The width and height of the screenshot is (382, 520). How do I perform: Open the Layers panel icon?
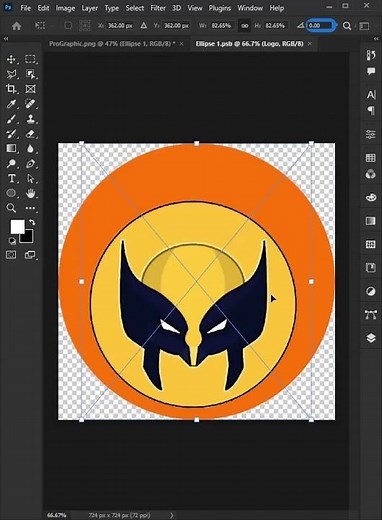click(371, 338)
